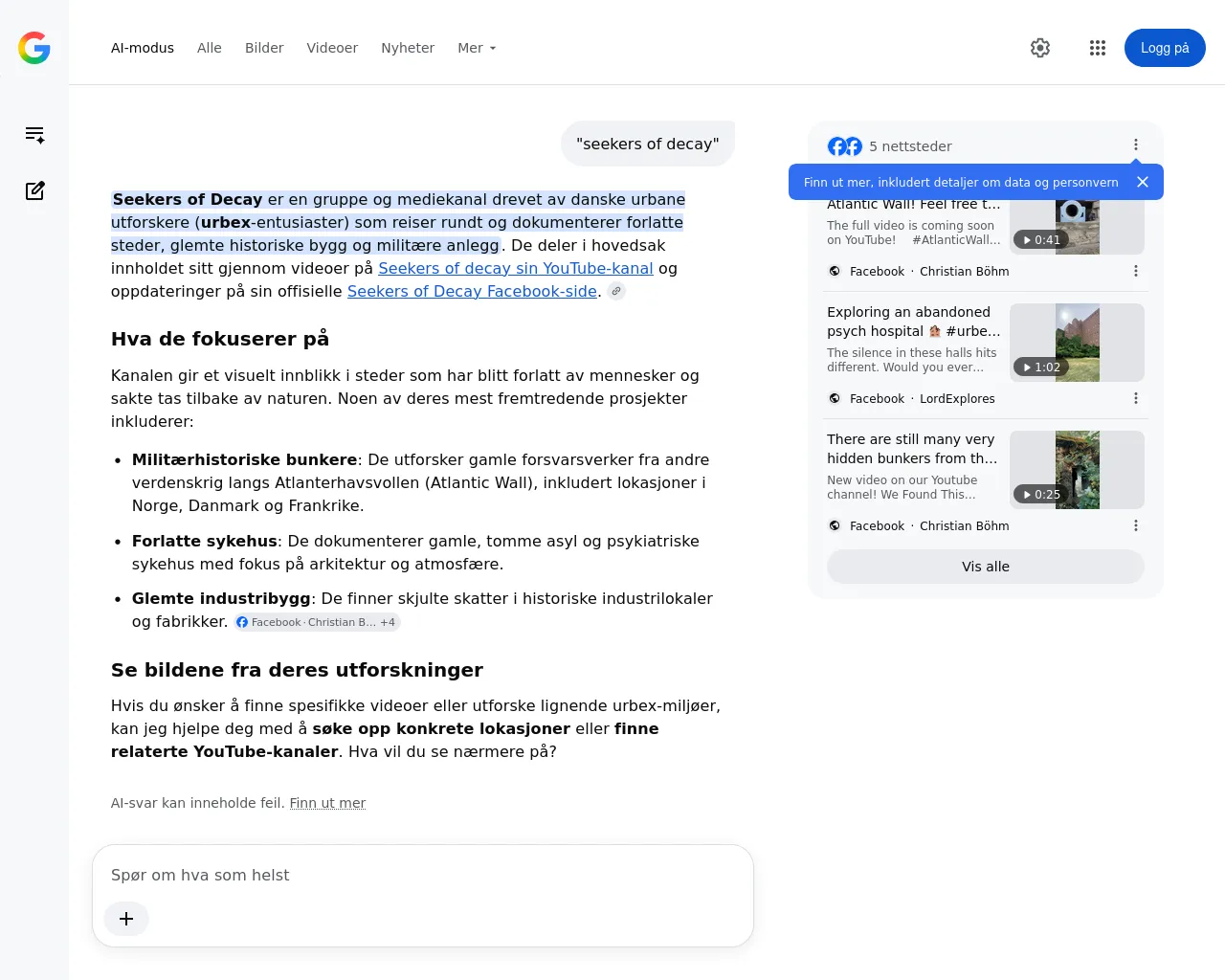The height and width of the screenshot is (980, 1225).
Task: Open the settings gear icon
Action: coord(1040,48)
